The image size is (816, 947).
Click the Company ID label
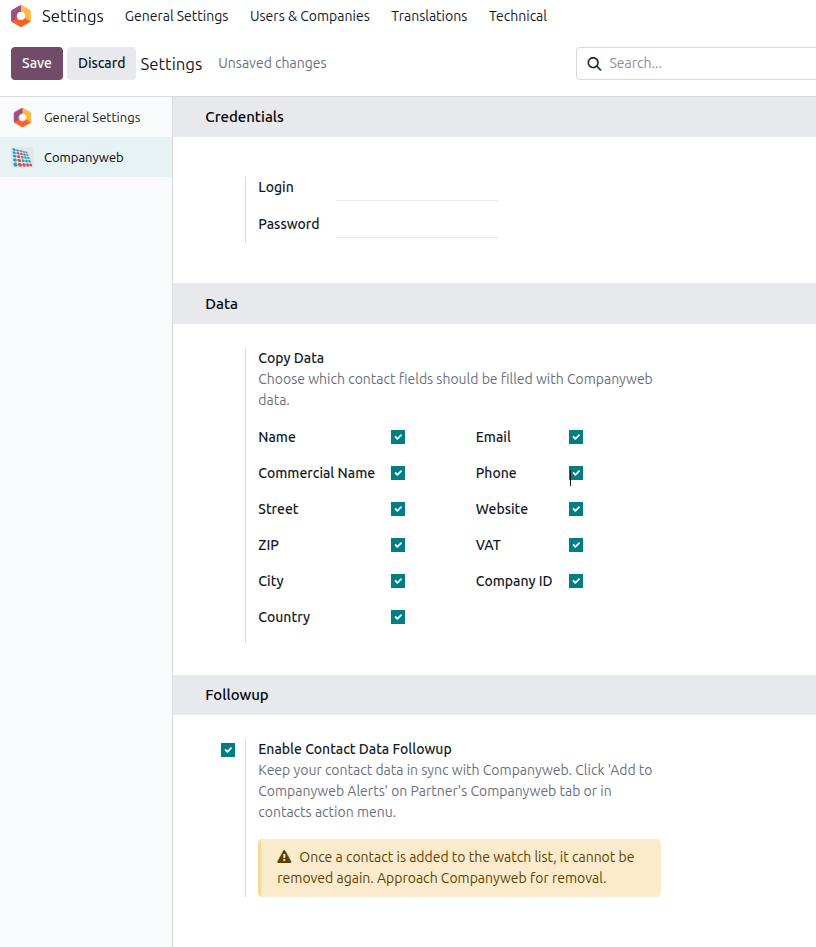click(x=514, y=581)
